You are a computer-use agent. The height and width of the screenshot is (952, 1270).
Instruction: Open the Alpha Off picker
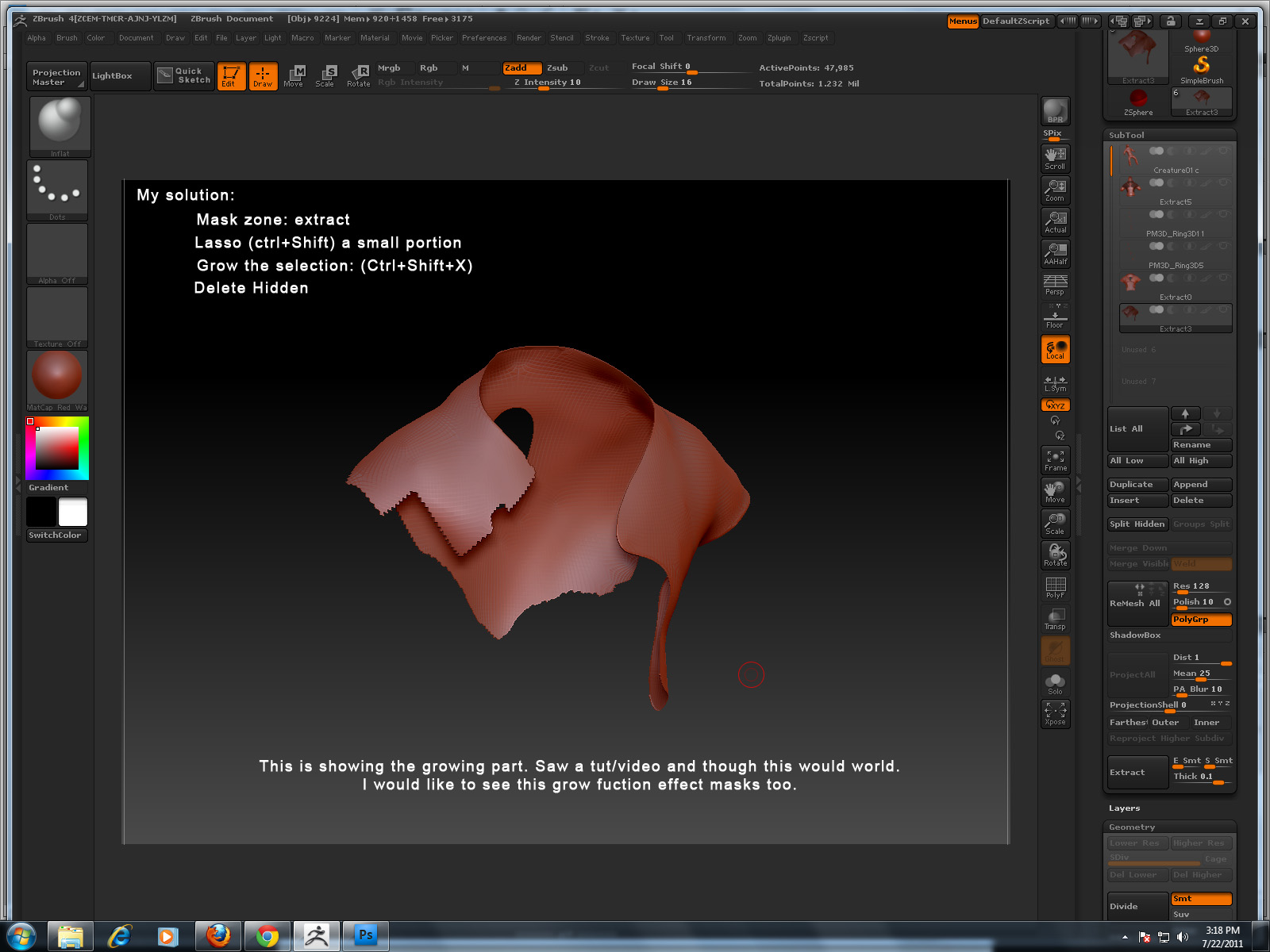click(57, 254)
